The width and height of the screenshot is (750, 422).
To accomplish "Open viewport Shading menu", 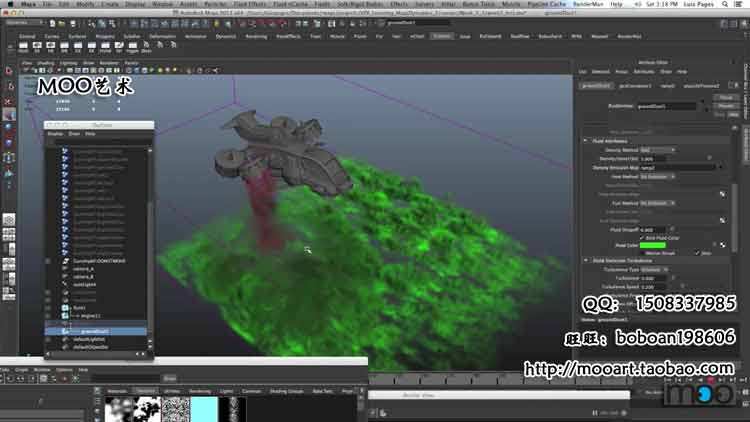I will point(45,63).
